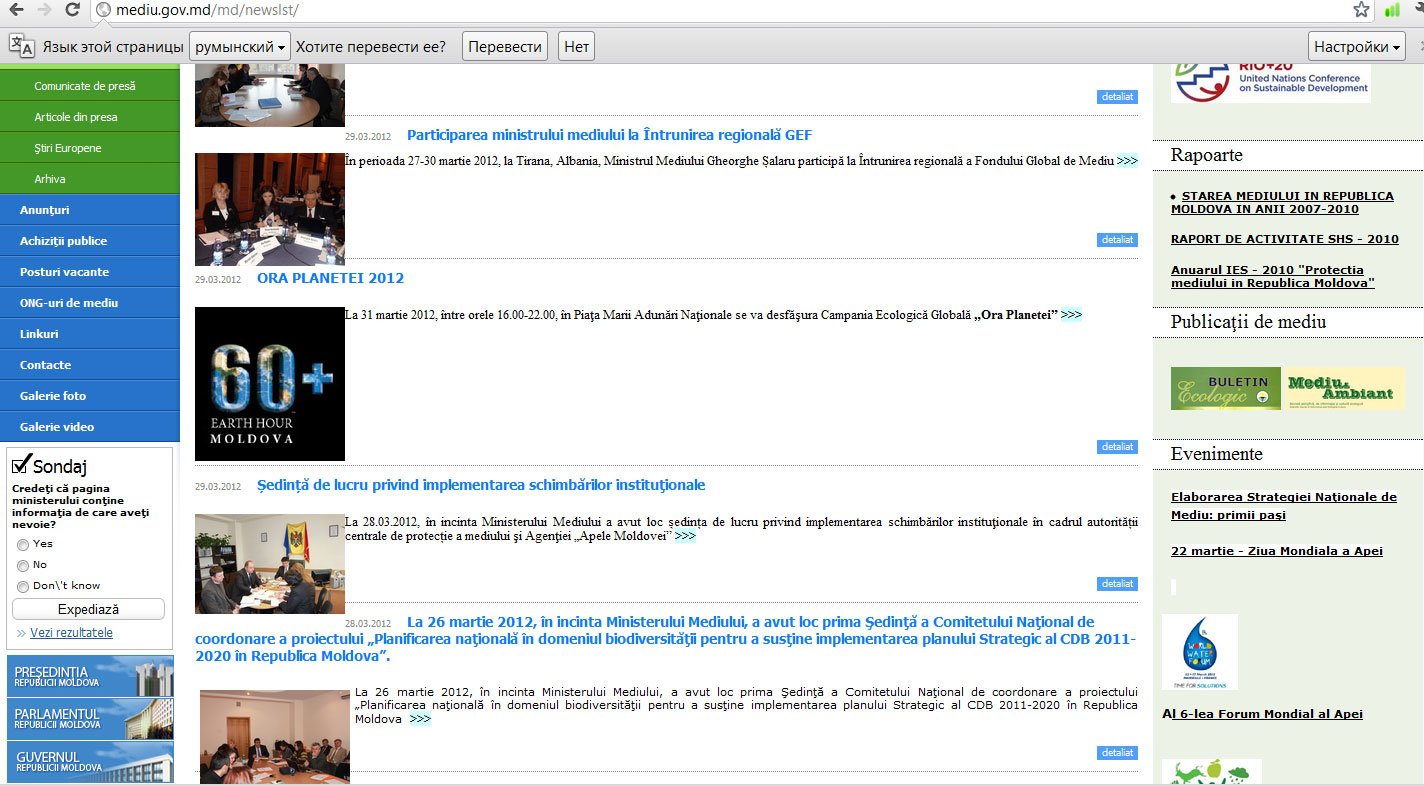Image resolution: width=1424 pixels, height=786 pixels.
Task: Open the ORA PLANETEI 2012 article link
Action: coord(330,278)
